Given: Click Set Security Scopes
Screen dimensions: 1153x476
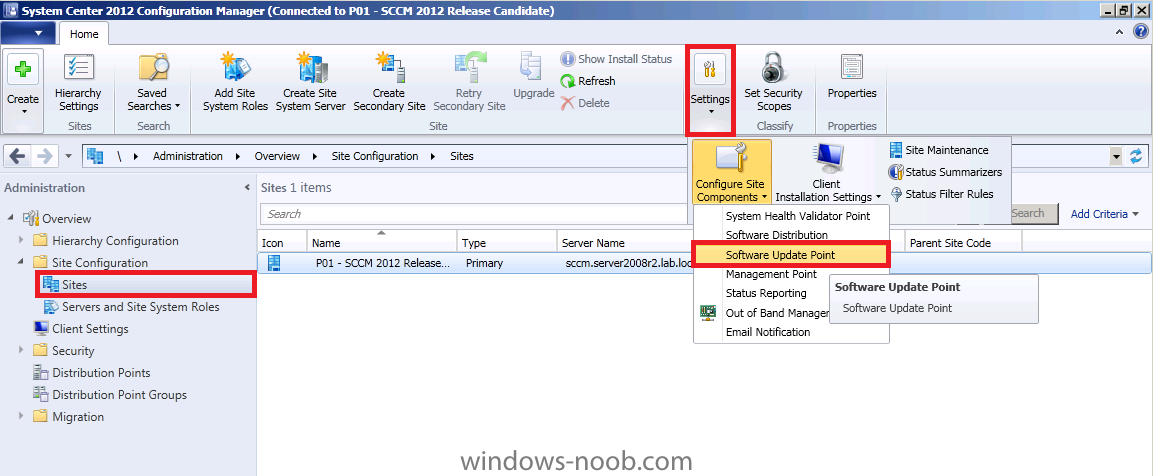Looking at the screenshot, I should click(774, 82).
